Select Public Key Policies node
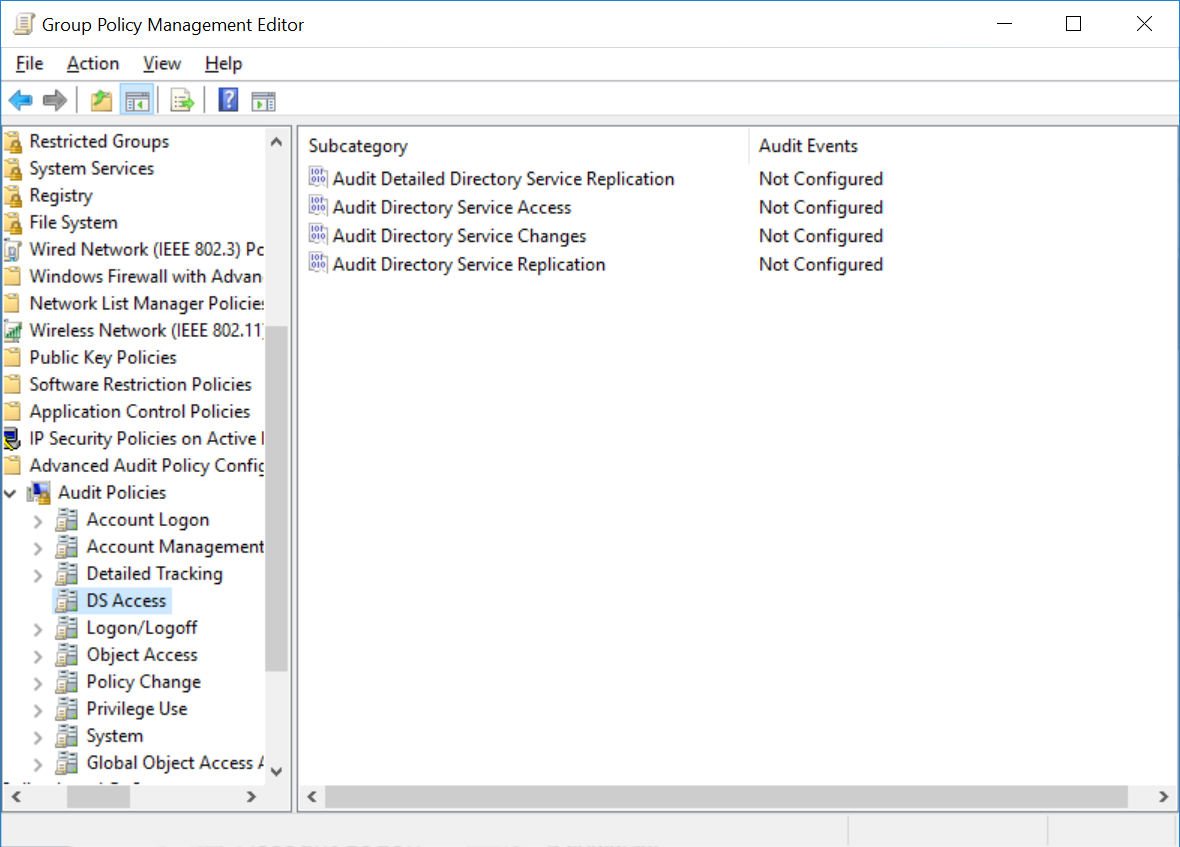1180x847 pixels. click(103, 357)
